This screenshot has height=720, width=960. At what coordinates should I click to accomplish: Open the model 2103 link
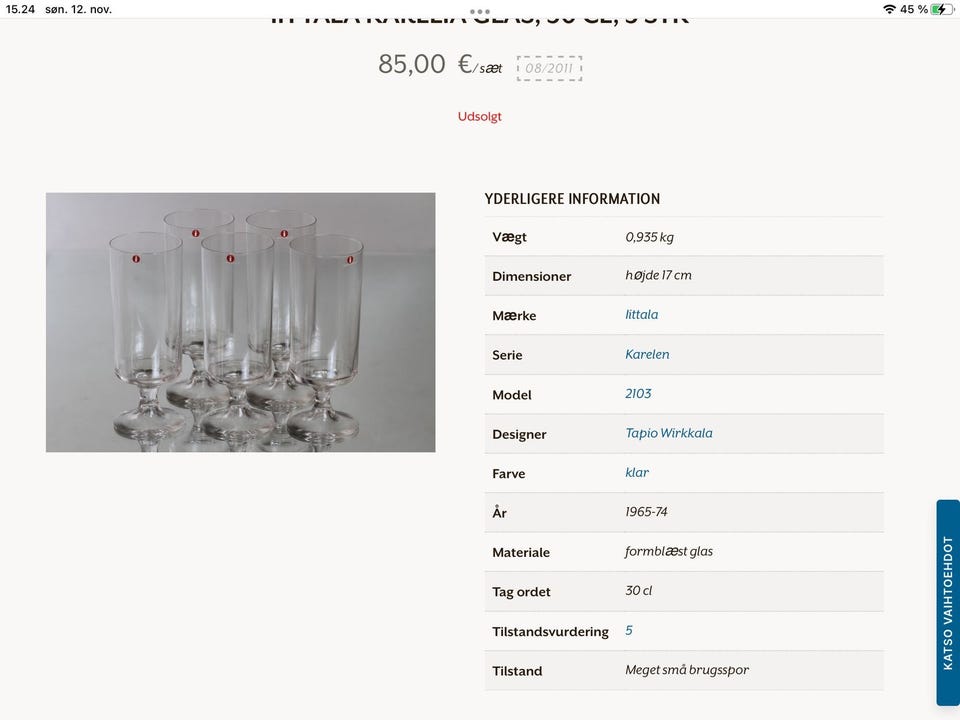pos(638,394)
